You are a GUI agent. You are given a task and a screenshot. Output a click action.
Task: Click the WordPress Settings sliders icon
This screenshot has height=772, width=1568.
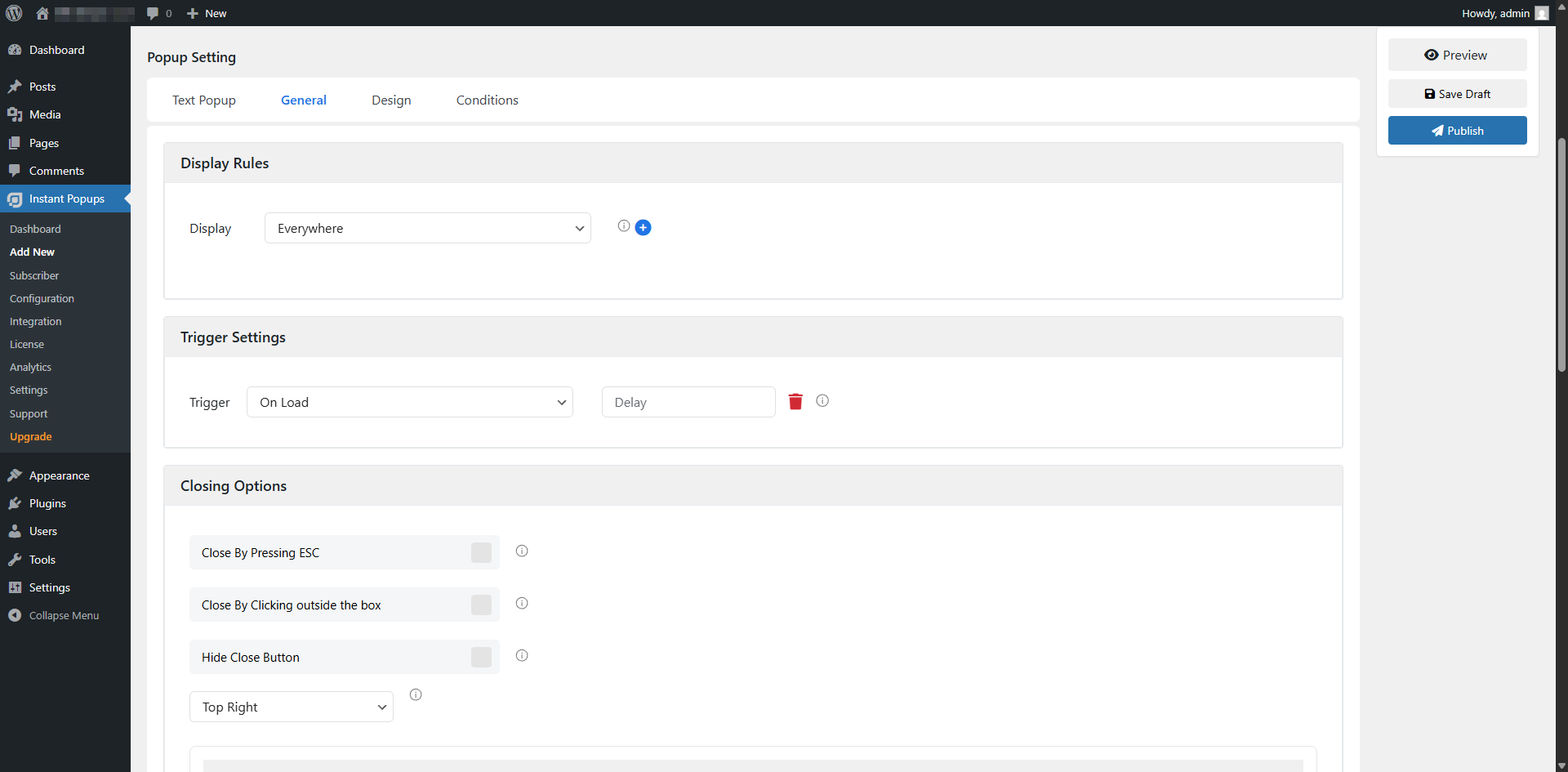pyautogui.click(x=15, y=587)
